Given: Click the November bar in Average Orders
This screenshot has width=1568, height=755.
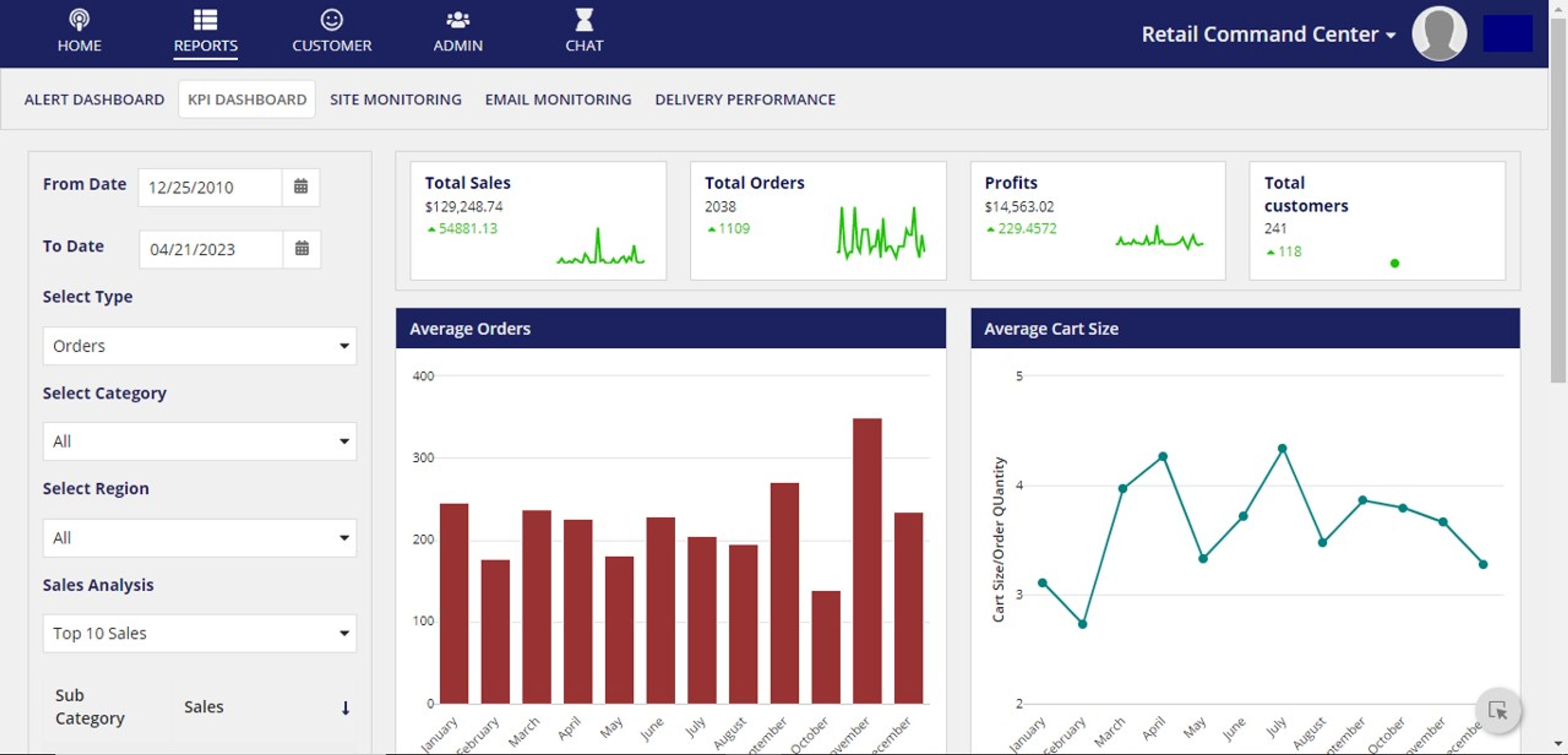Looking at the screenshot, I should (x=867, y=561).
